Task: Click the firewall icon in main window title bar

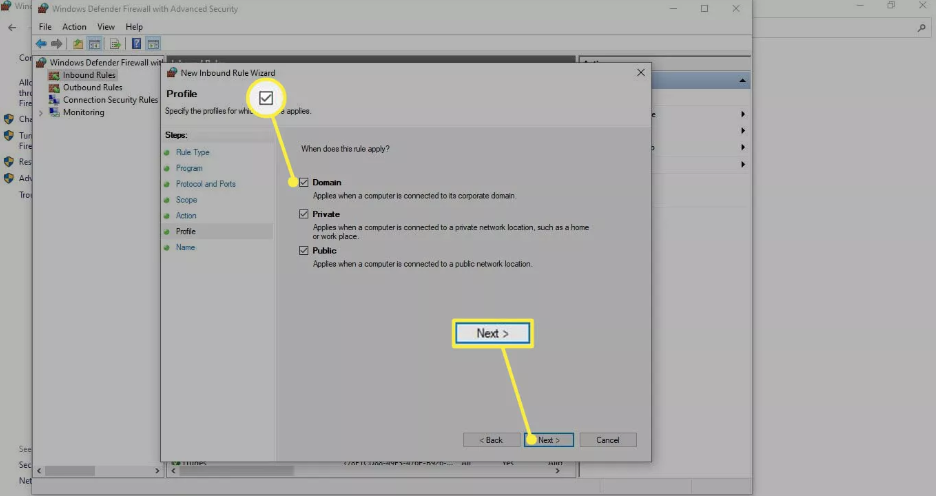Action: pyautogui.click(x=43, y=9)
